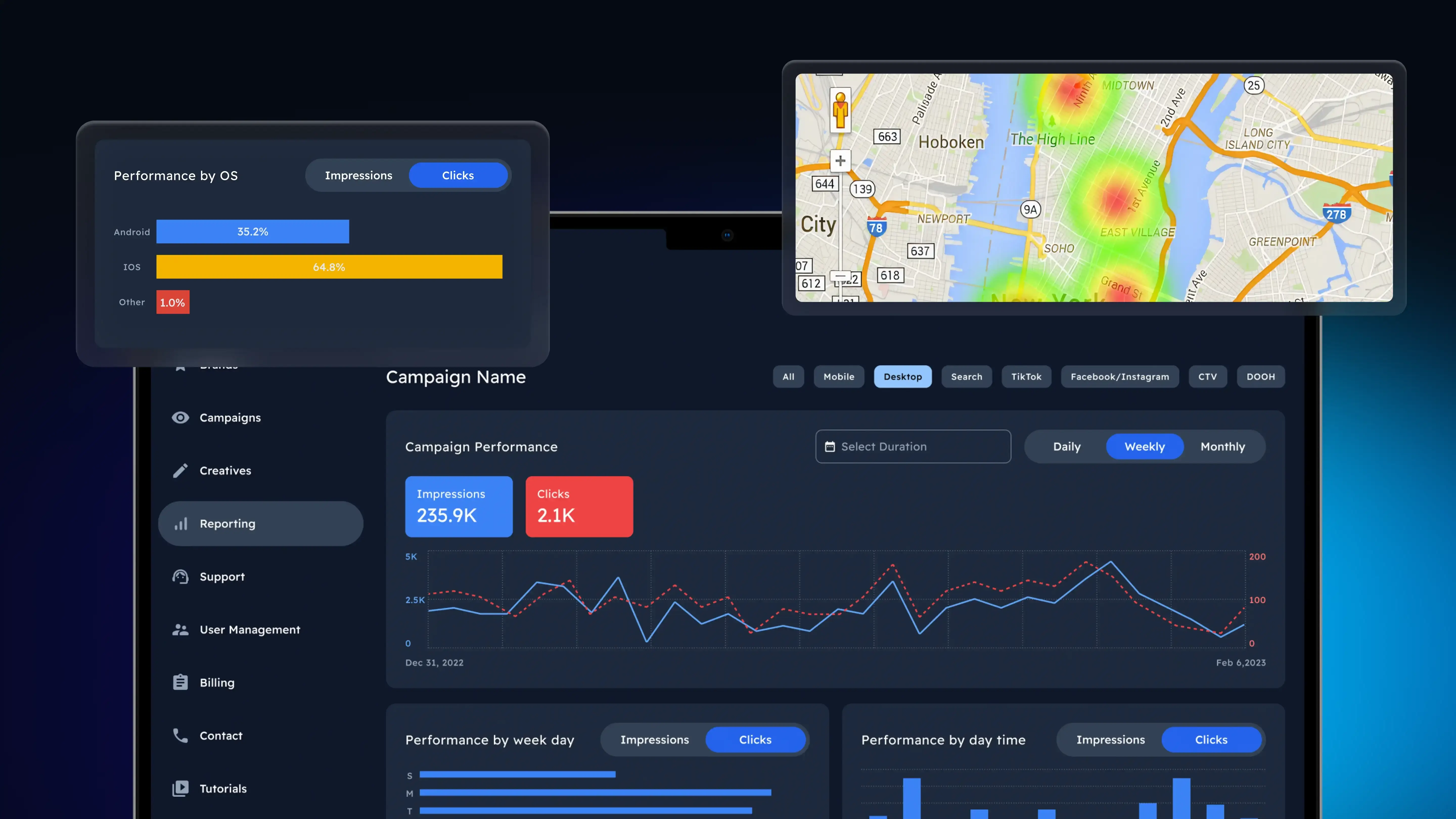Screen dimensions: 1456x819
Task: Click the 5K axis label on chart
Action: click(x=411, y=557)
